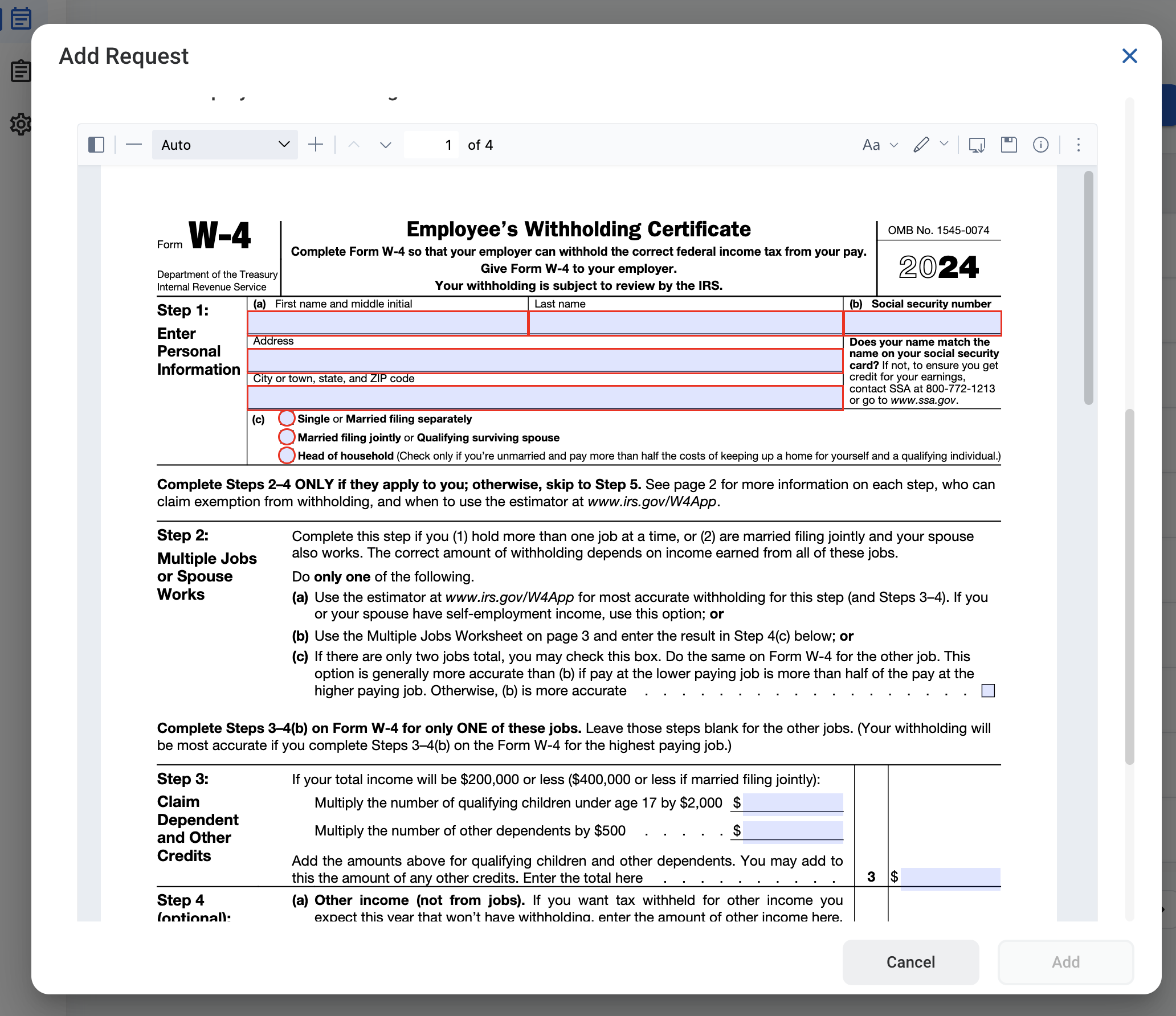Go to previous page arrow
Viewport: 1176px width, 1016px height.
click(354, 145)
